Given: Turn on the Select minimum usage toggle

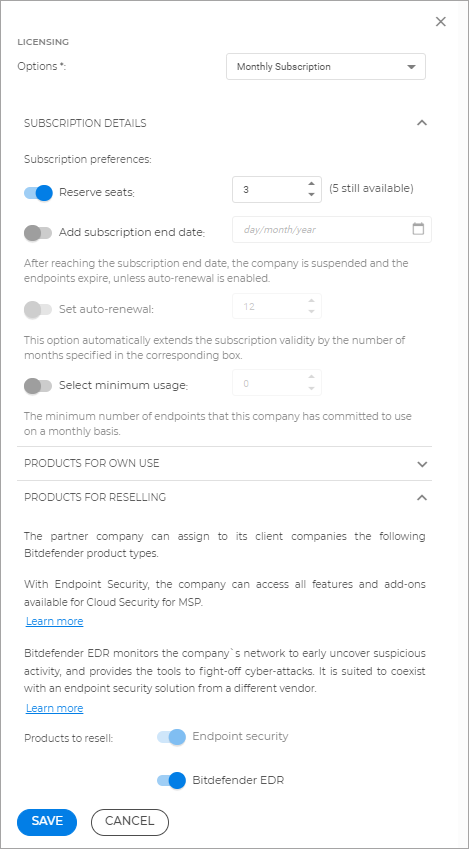Looking at the screenshot, I should point(38,386).
